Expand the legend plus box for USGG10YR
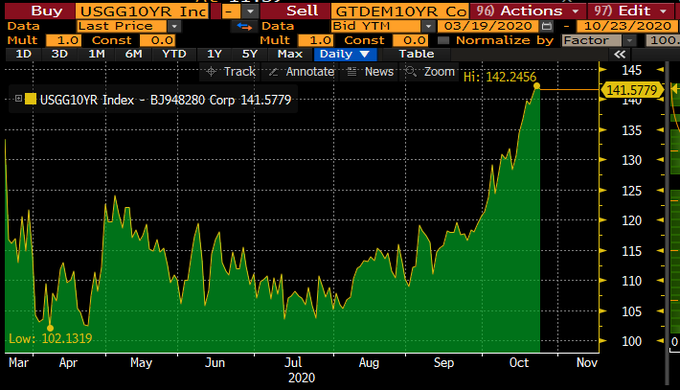Viewport: 680px width, 390px height. [18, 99]
